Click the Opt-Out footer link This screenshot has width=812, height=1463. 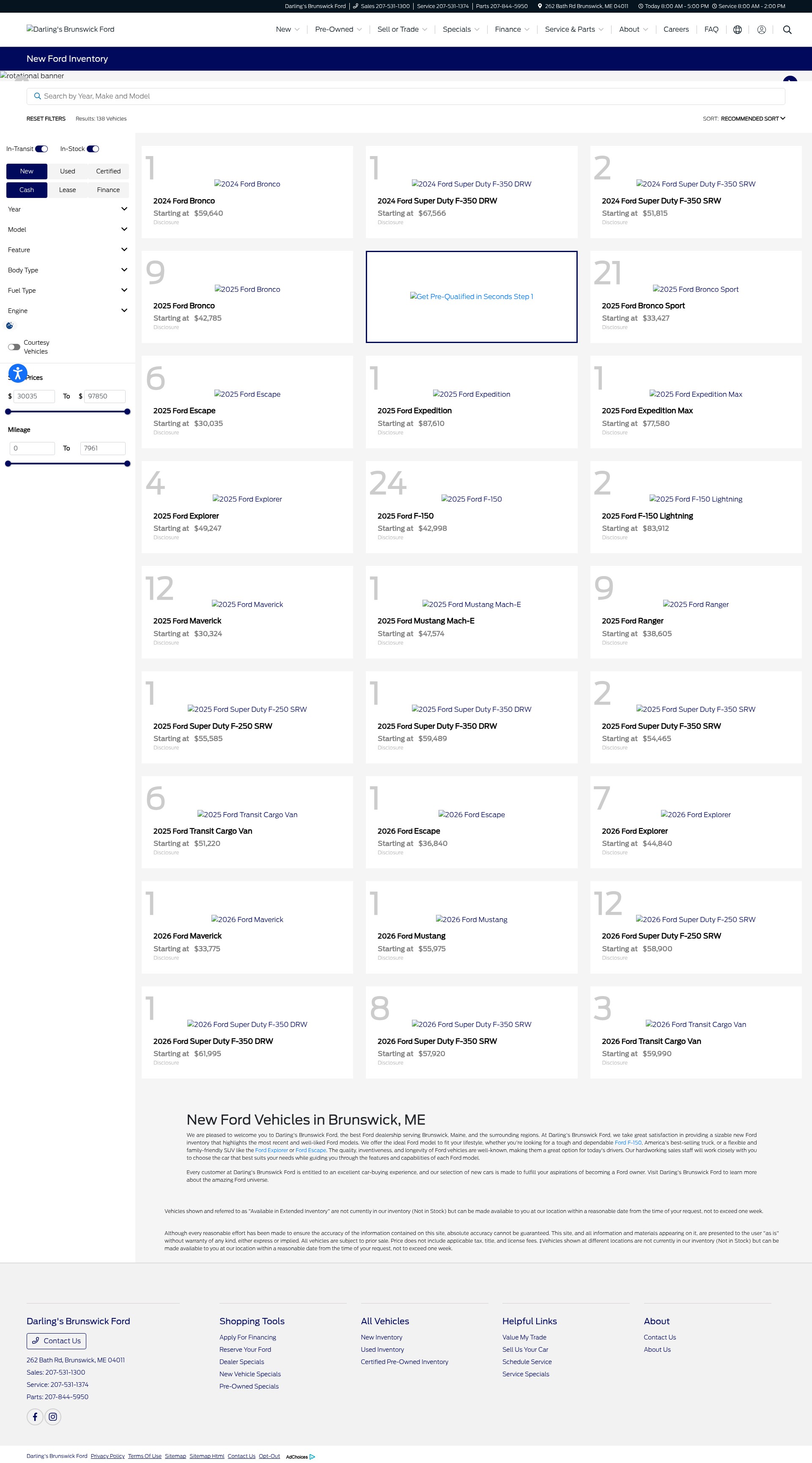[x=269, y=1456]
